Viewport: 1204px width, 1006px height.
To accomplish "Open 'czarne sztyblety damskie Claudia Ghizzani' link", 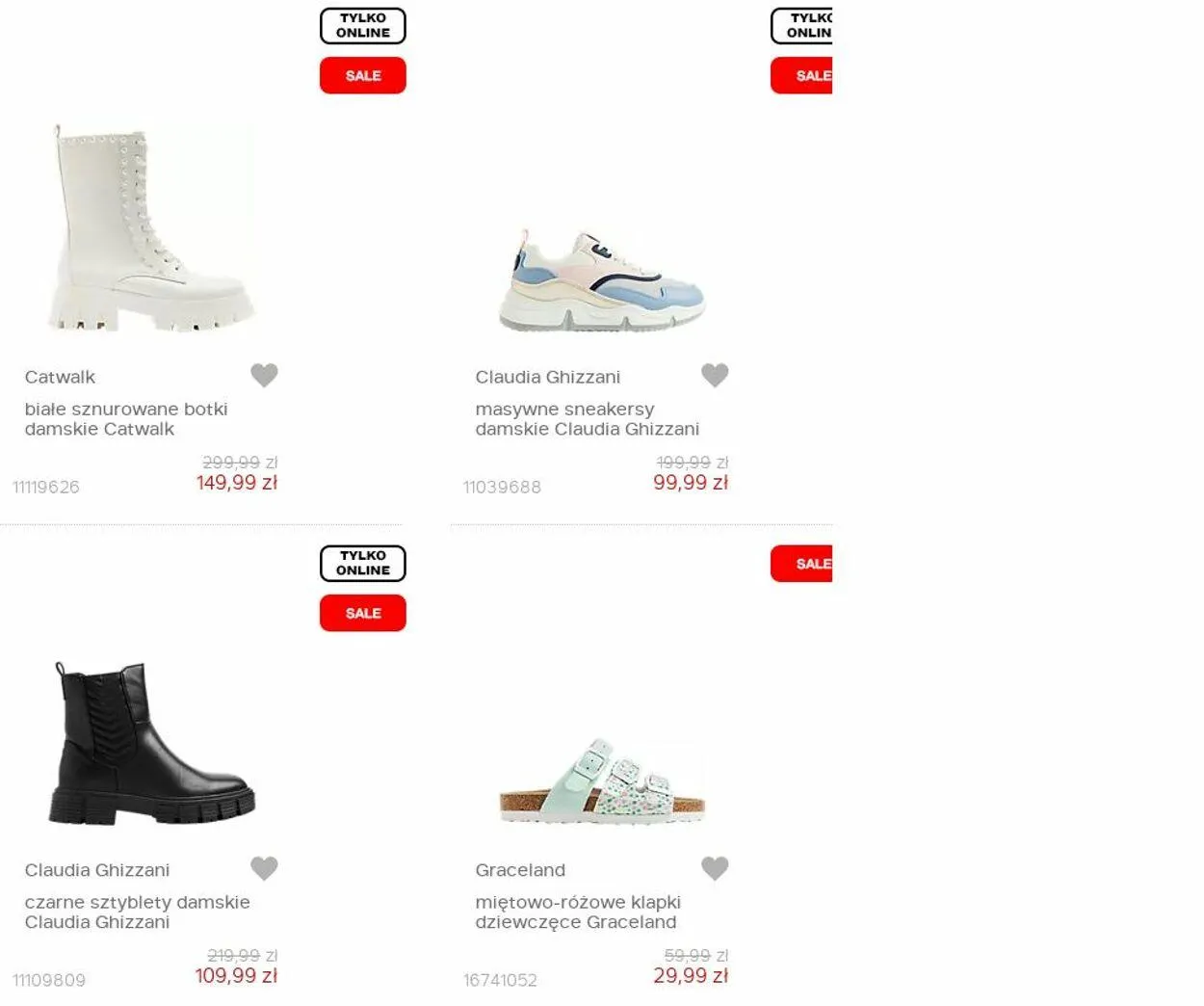I will pyautogui.click(x=138, y=913).
